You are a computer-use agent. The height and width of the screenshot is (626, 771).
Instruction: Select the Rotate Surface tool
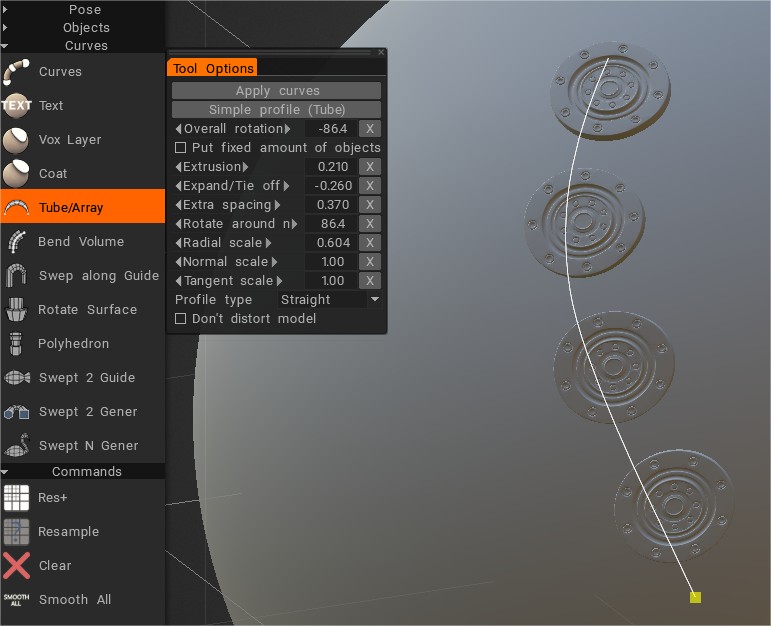click(x=16, y=310)
